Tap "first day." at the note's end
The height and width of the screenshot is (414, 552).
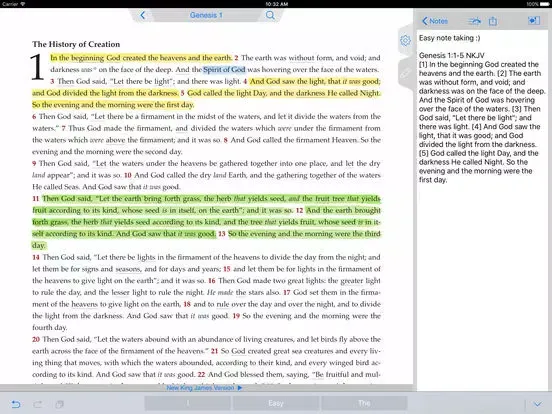coord(433,180)
